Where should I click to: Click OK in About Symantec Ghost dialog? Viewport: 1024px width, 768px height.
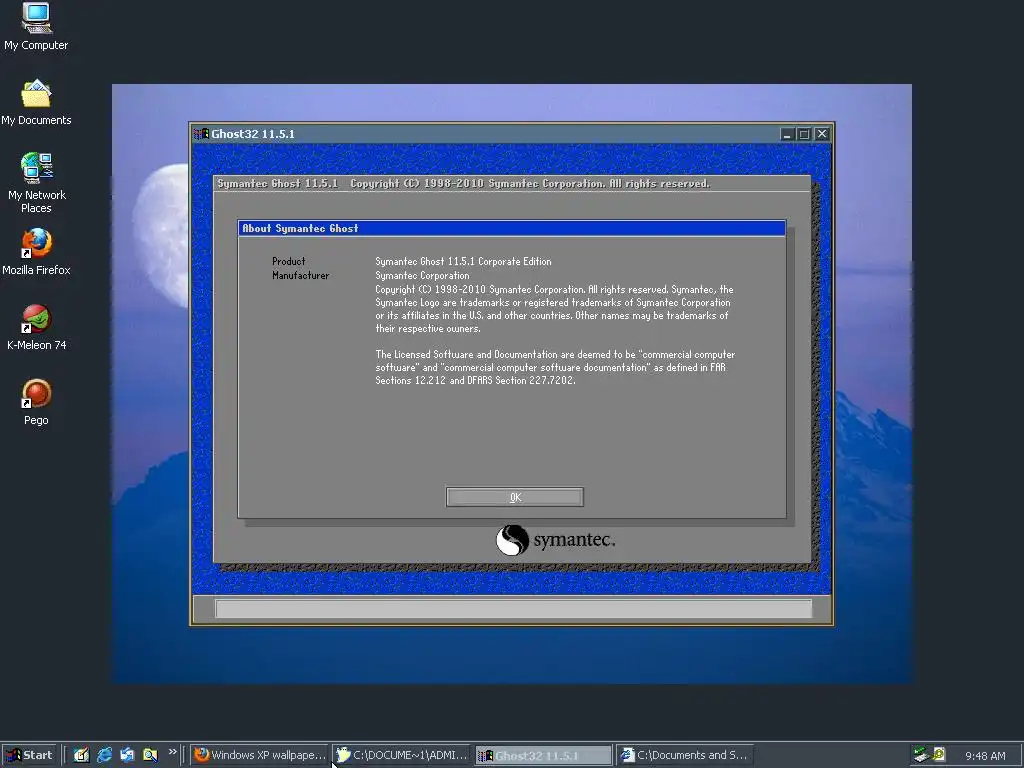515,497
